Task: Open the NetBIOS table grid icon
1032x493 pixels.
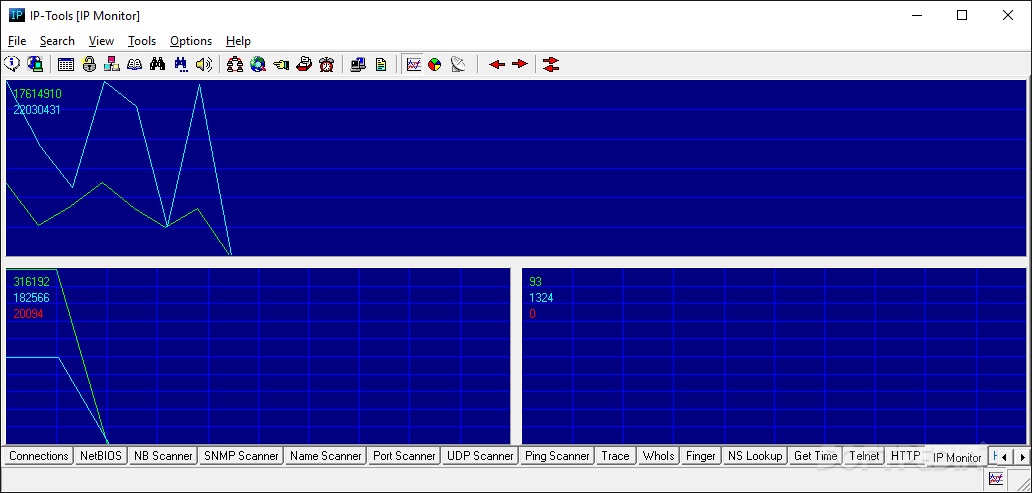Action: [66, 64]
